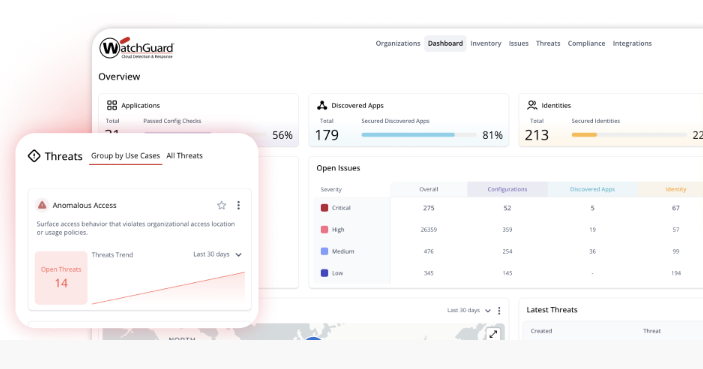The image size is (703, 369).
Task: Open map Last 30 days dropdown
Action: point(469,310)
